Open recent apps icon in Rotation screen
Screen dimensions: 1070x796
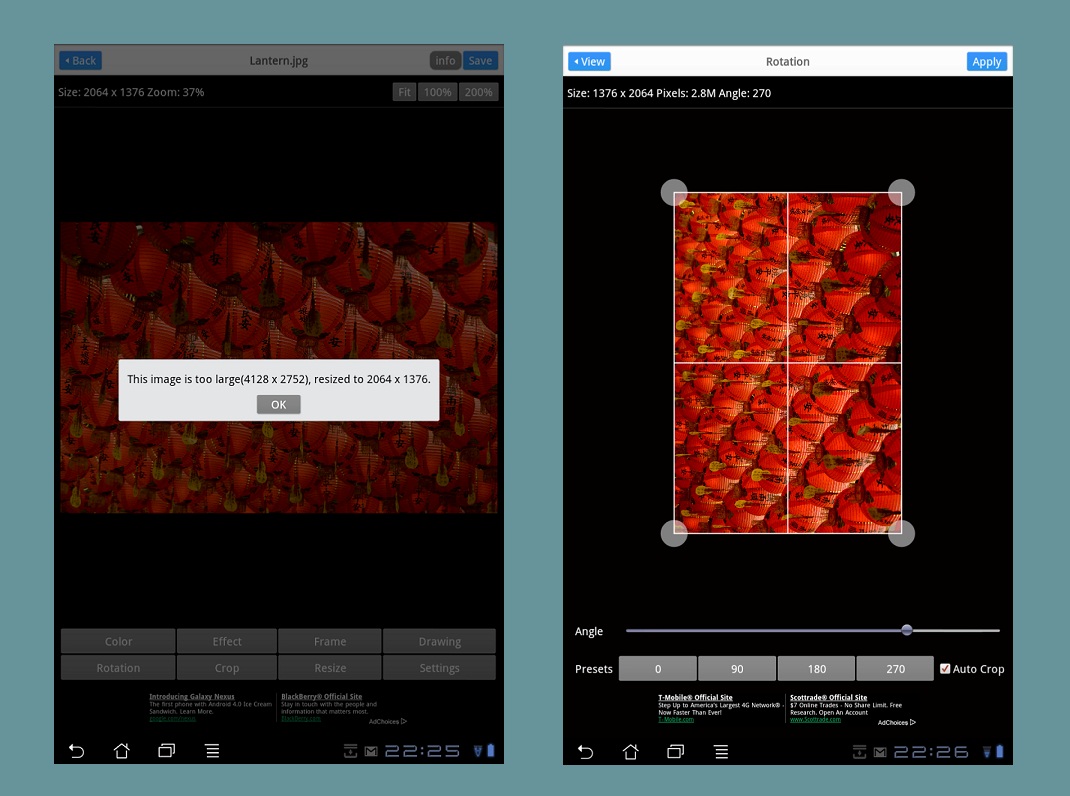point(676,752)
